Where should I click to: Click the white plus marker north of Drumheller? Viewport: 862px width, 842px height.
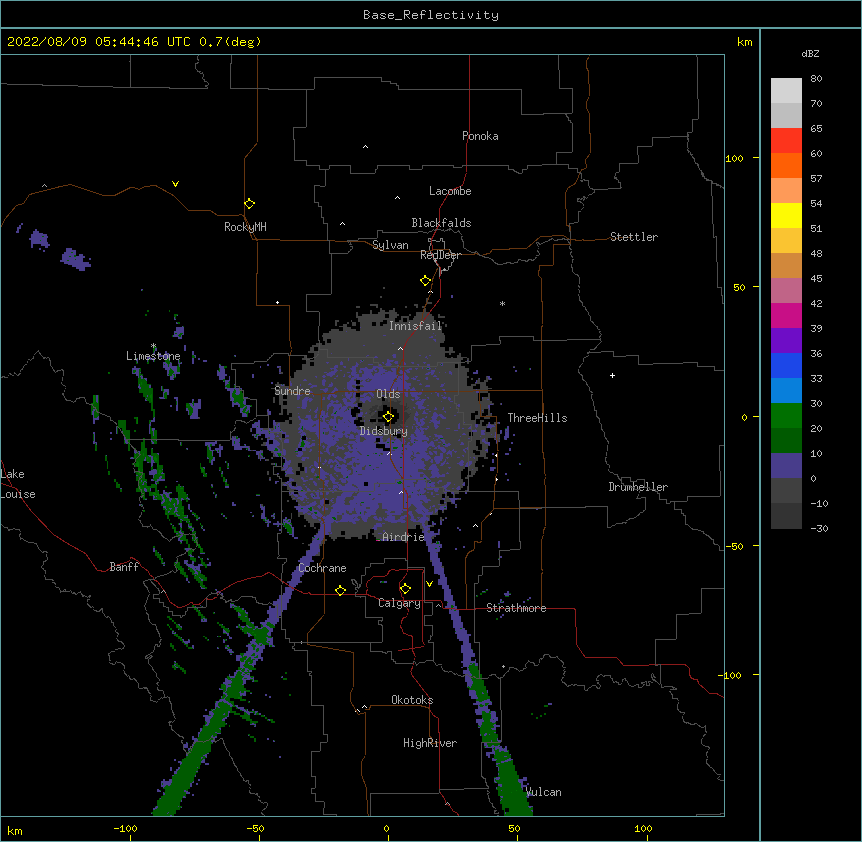pos(612,375)
